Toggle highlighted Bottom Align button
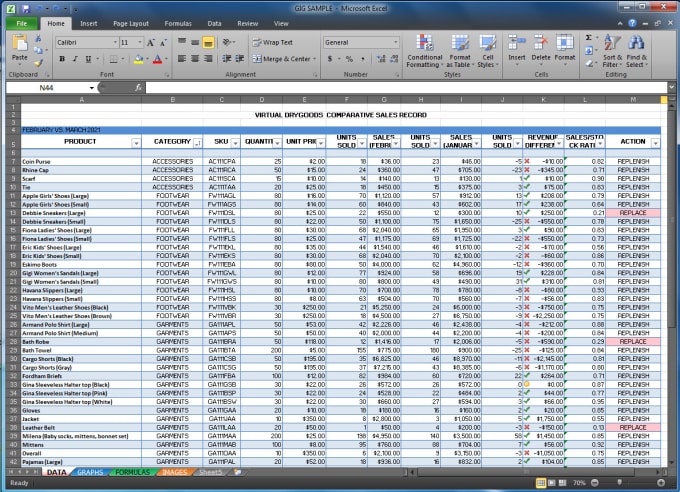The width and height of the screenshot is (680, 492). pos(208,42)
